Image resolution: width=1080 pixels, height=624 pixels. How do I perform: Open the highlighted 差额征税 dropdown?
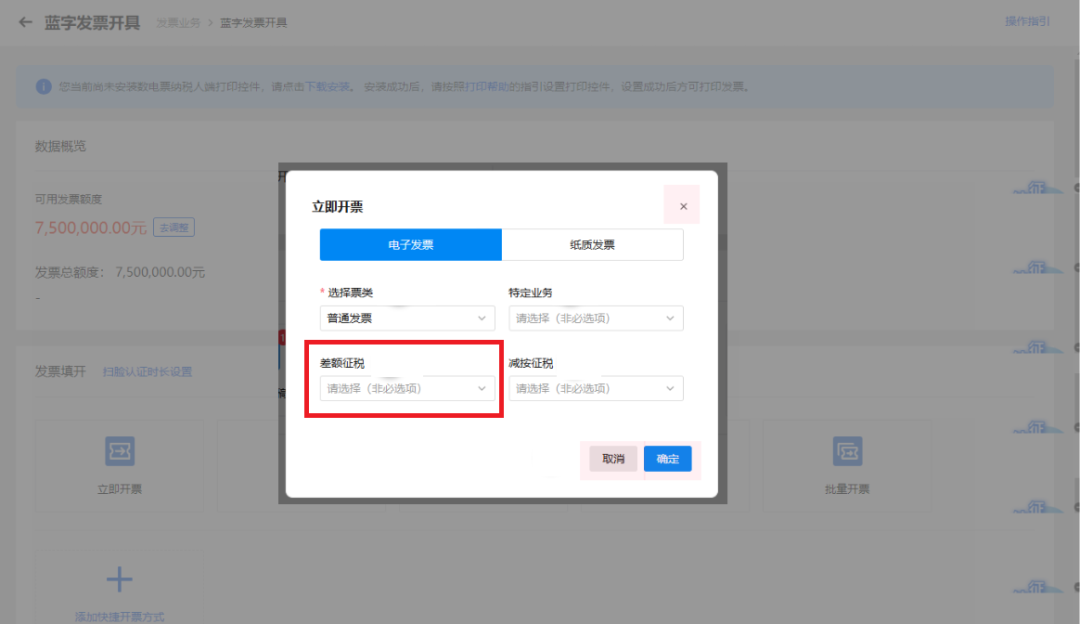click(407, 388)
